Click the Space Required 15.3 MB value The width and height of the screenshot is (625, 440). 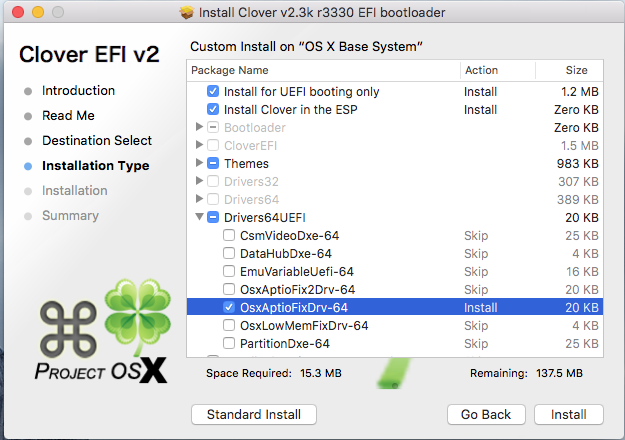click(320, 373)
